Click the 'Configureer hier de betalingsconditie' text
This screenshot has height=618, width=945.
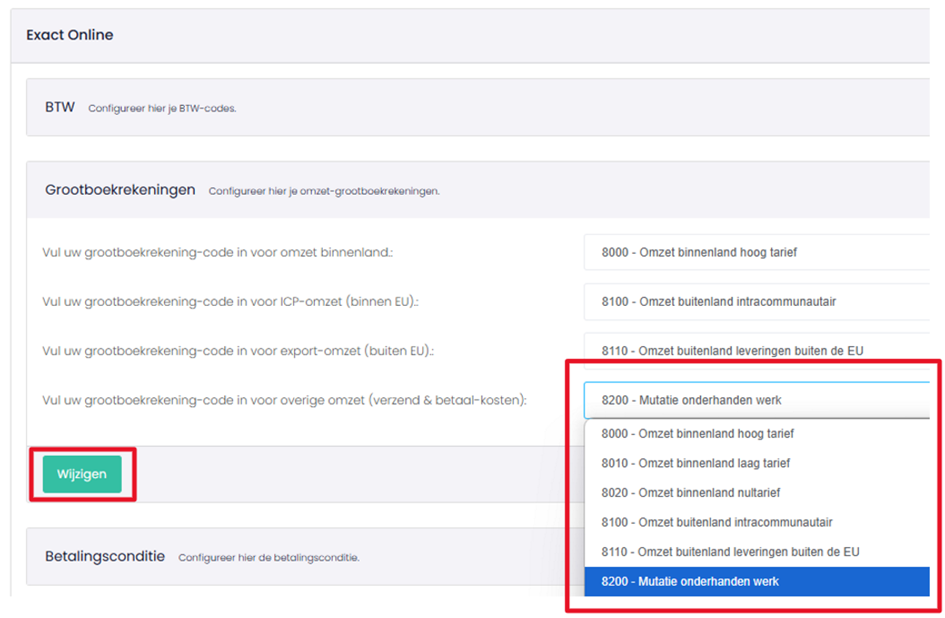[269, 558]
